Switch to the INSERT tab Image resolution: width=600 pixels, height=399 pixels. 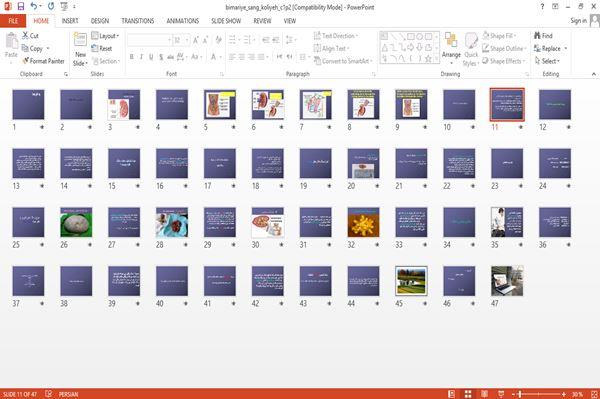click(70, 21)
